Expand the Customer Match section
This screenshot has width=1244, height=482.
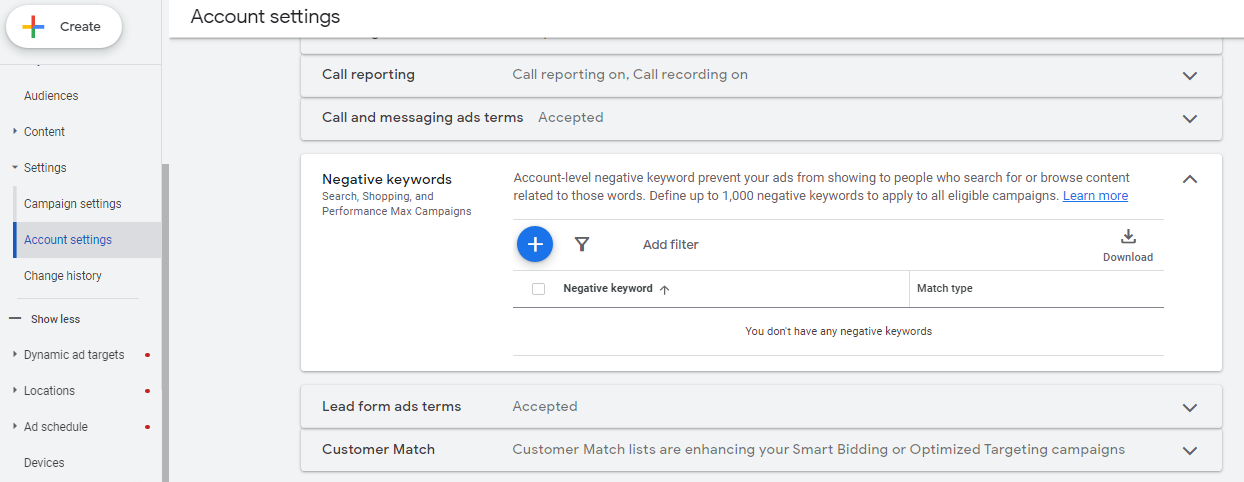pos(1189,450)
